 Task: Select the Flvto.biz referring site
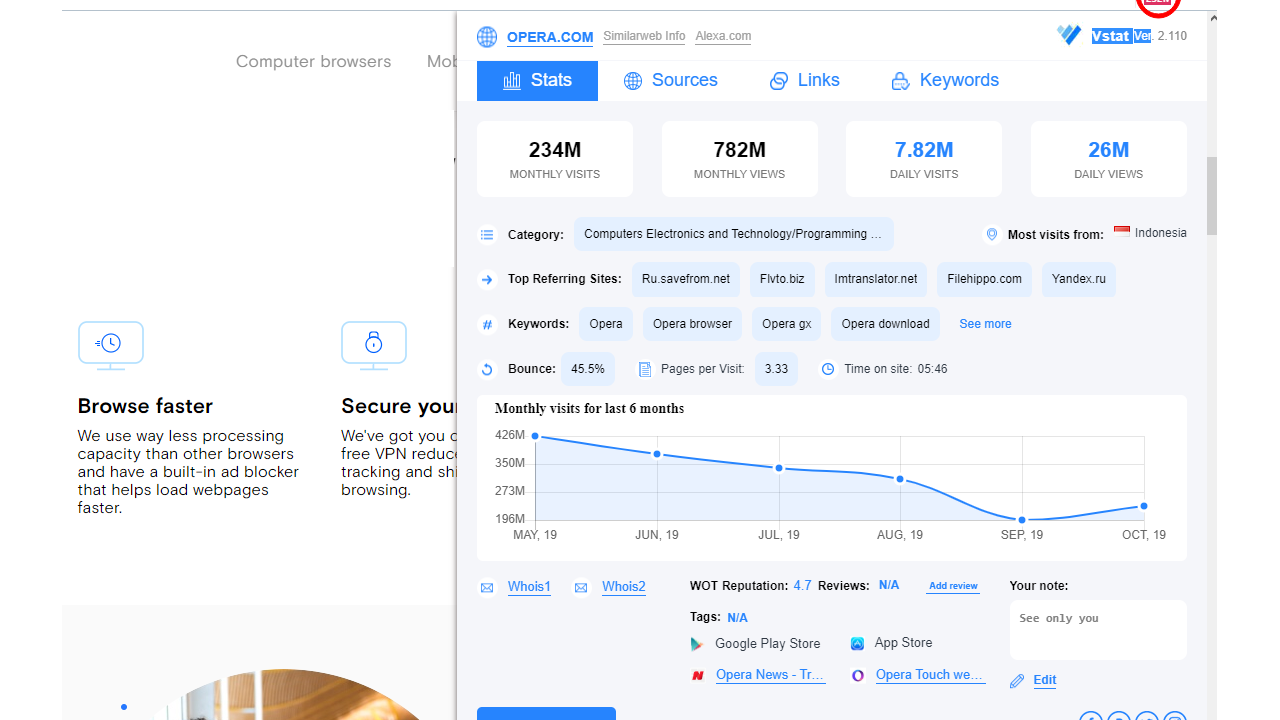pyautogui.click(x=782, y=279)
